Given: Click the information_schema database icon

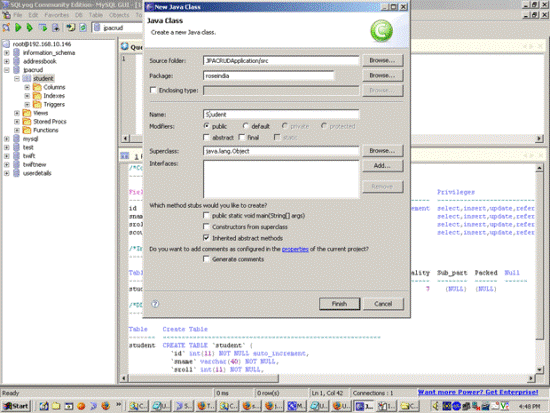Looking at the screenshot, I should (16, 53).
